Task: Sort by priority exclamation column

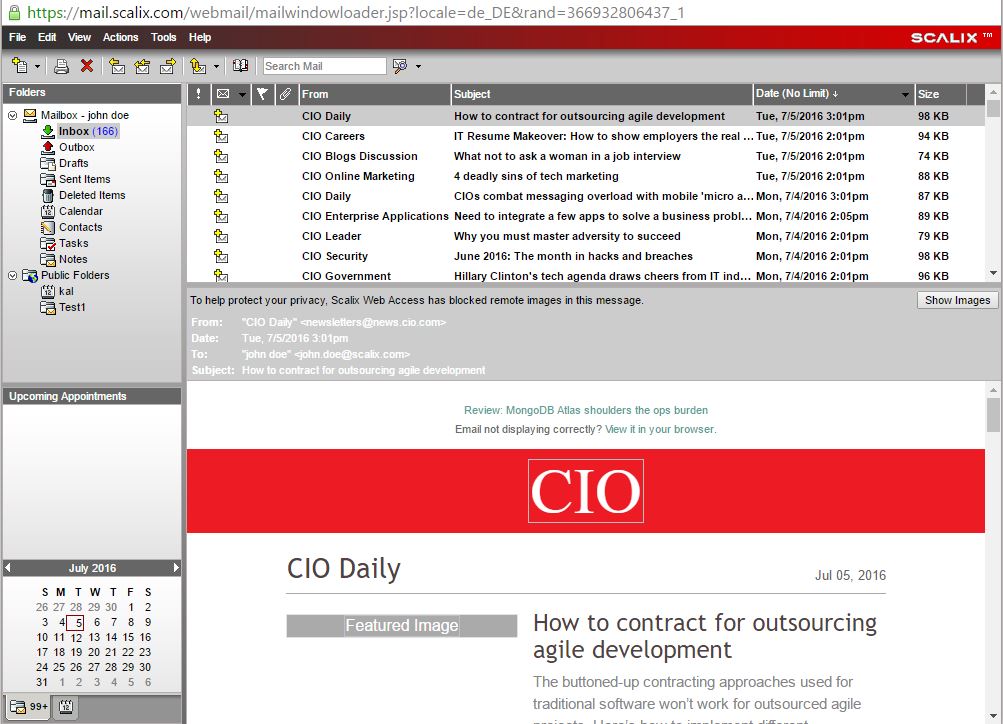Action: [198, 94]
